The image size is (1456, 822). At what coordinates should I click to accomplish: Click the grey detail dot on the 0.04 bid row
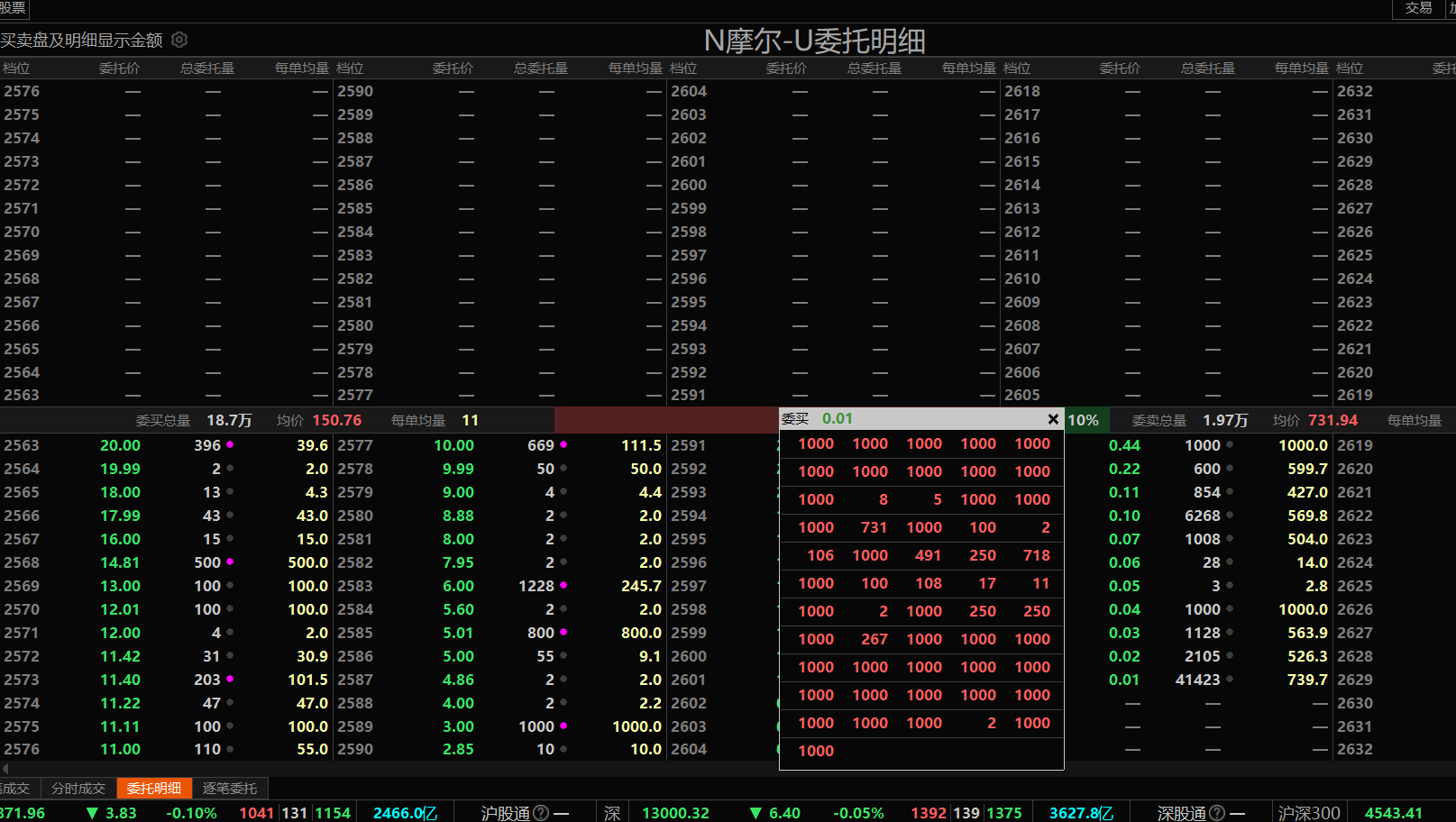1230,608
